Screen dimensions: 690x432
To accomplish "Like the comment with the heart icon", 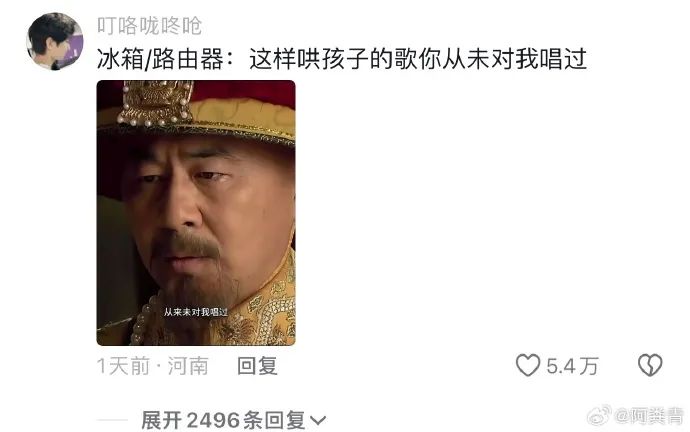I will click(x=528, y=366).
